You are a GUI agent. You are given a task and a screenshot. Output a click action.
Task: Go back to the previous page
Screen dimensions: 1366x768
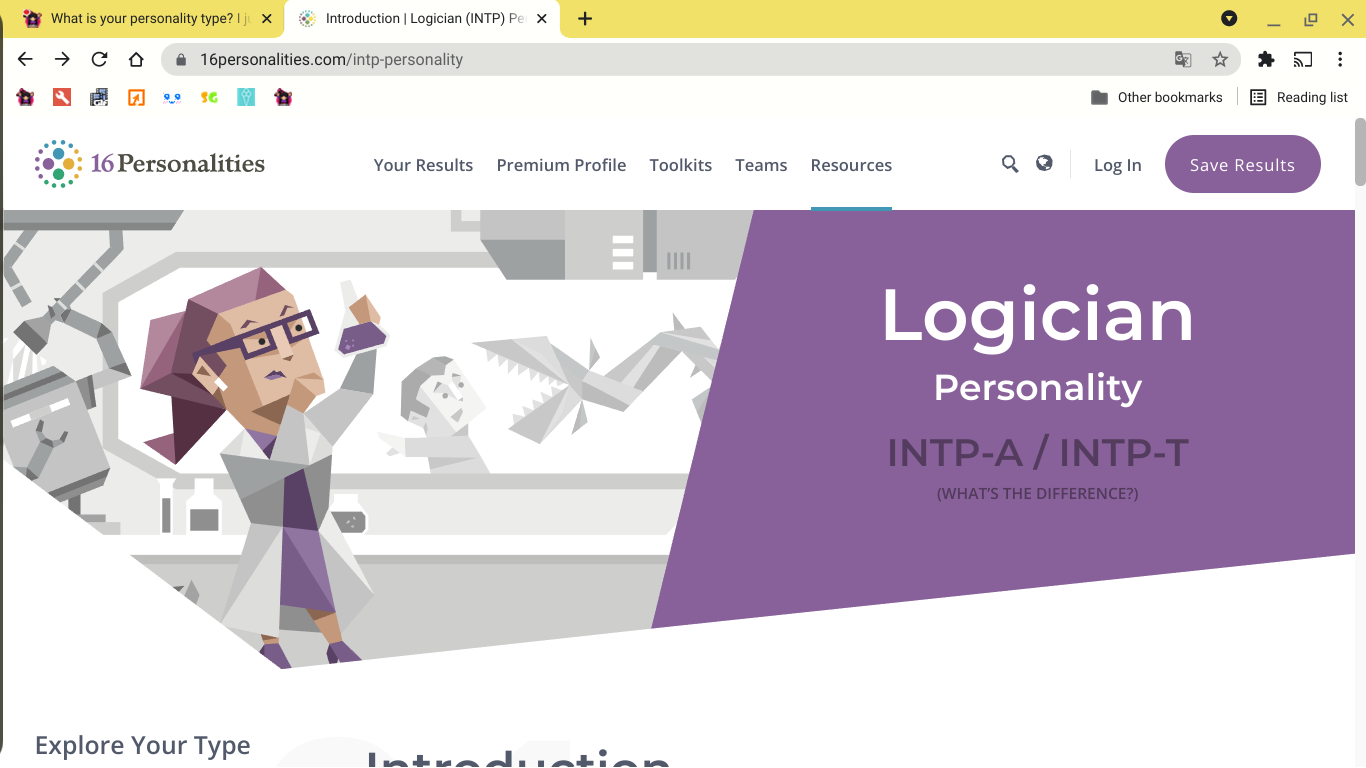(x=26, y=59)
